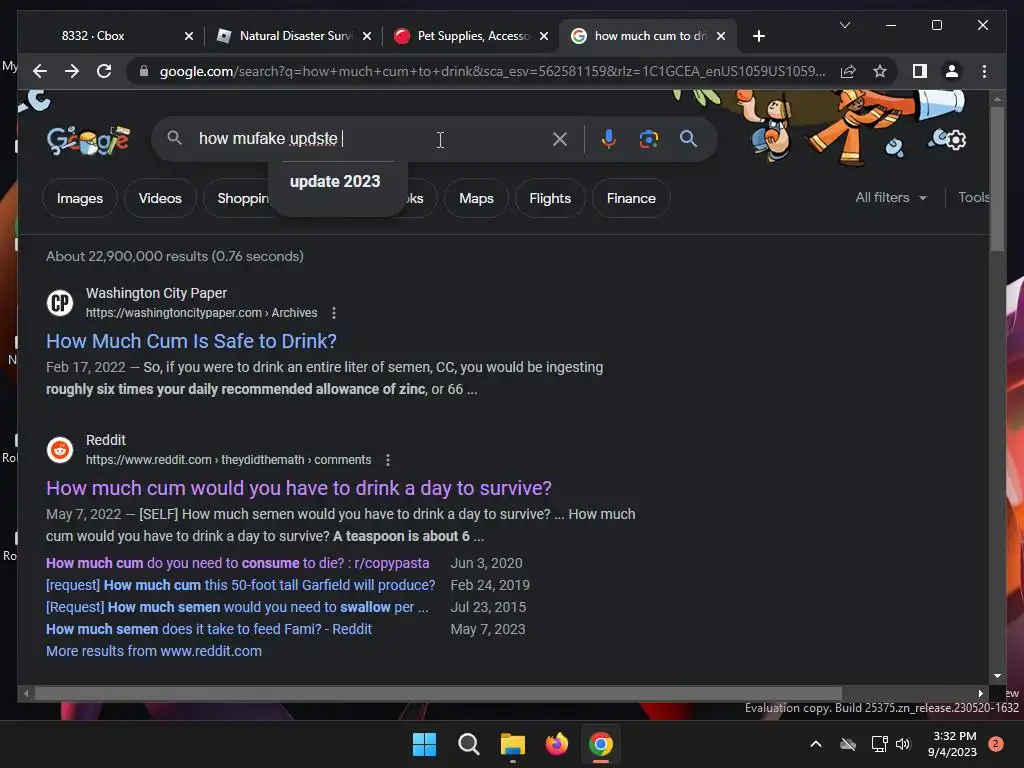Search by image with Google Lens
Screen dimensions: 1024x768
(x=648, y=139)
